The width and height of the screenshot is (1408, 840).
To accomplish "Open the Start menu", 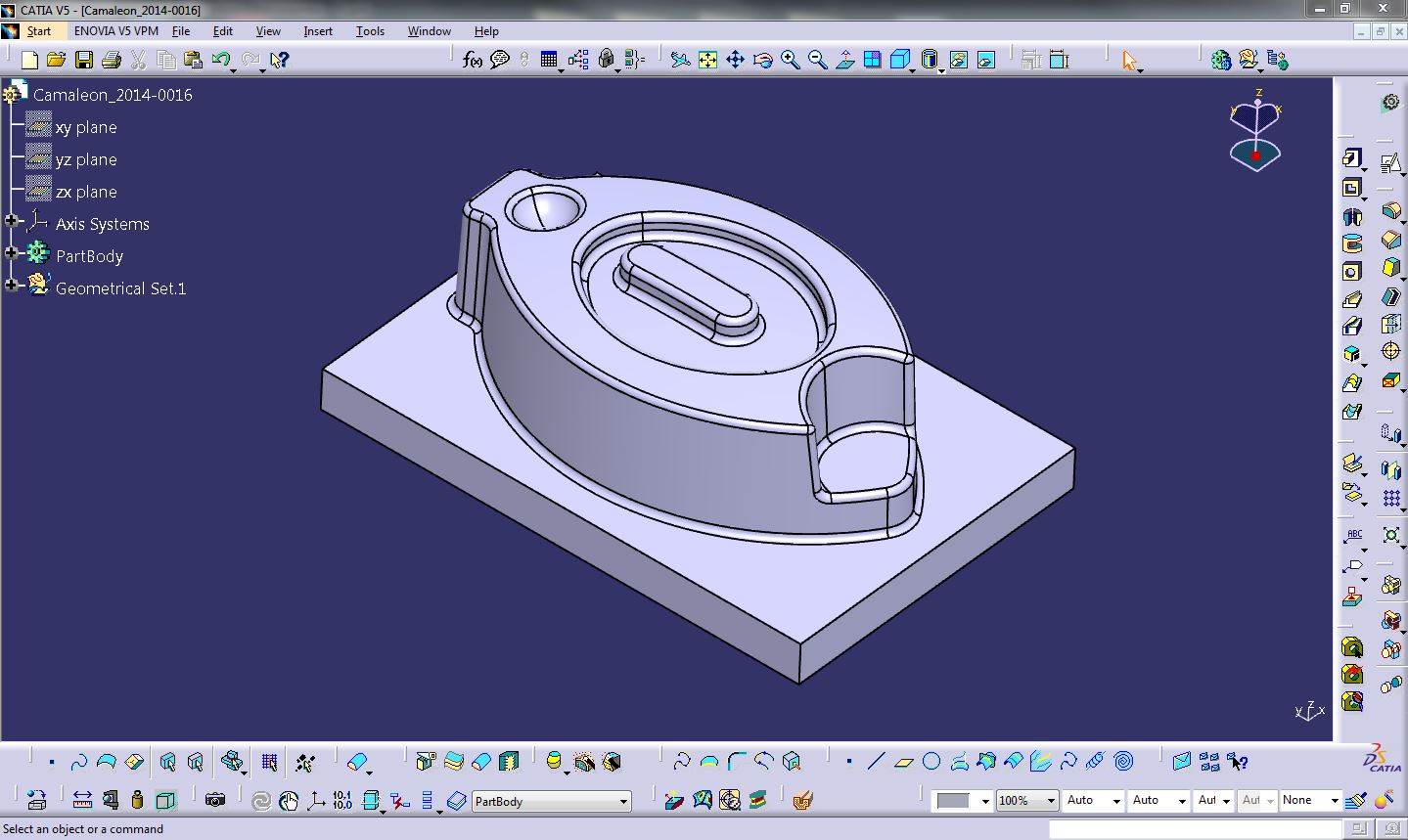I will [x=39, y=31].
